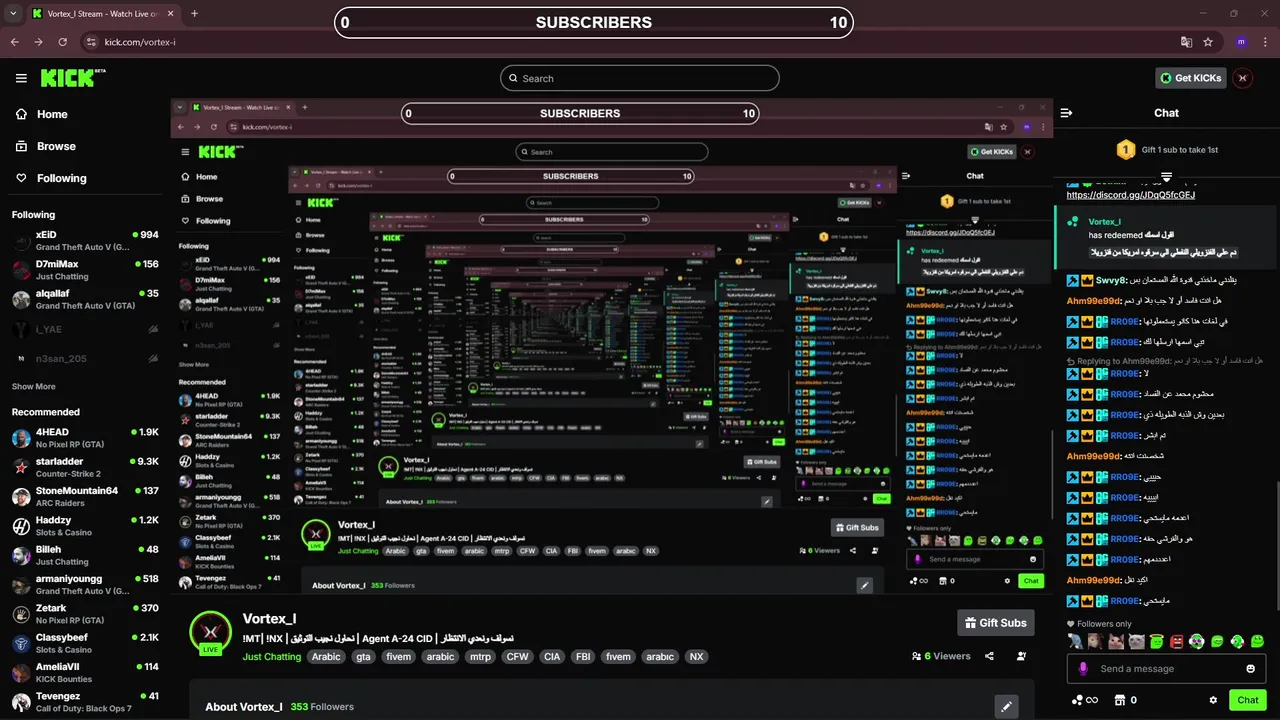Open the Home page in the sidebar
Screen dimensions: 1280x720
42,114
